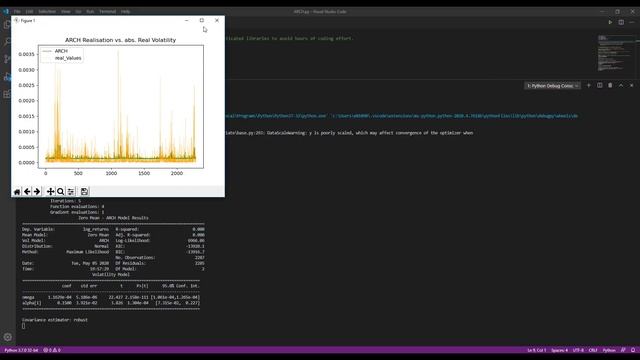This screenshot has width=640, height=360.
Task: Open the View menu
Action: tap(66, 11)
